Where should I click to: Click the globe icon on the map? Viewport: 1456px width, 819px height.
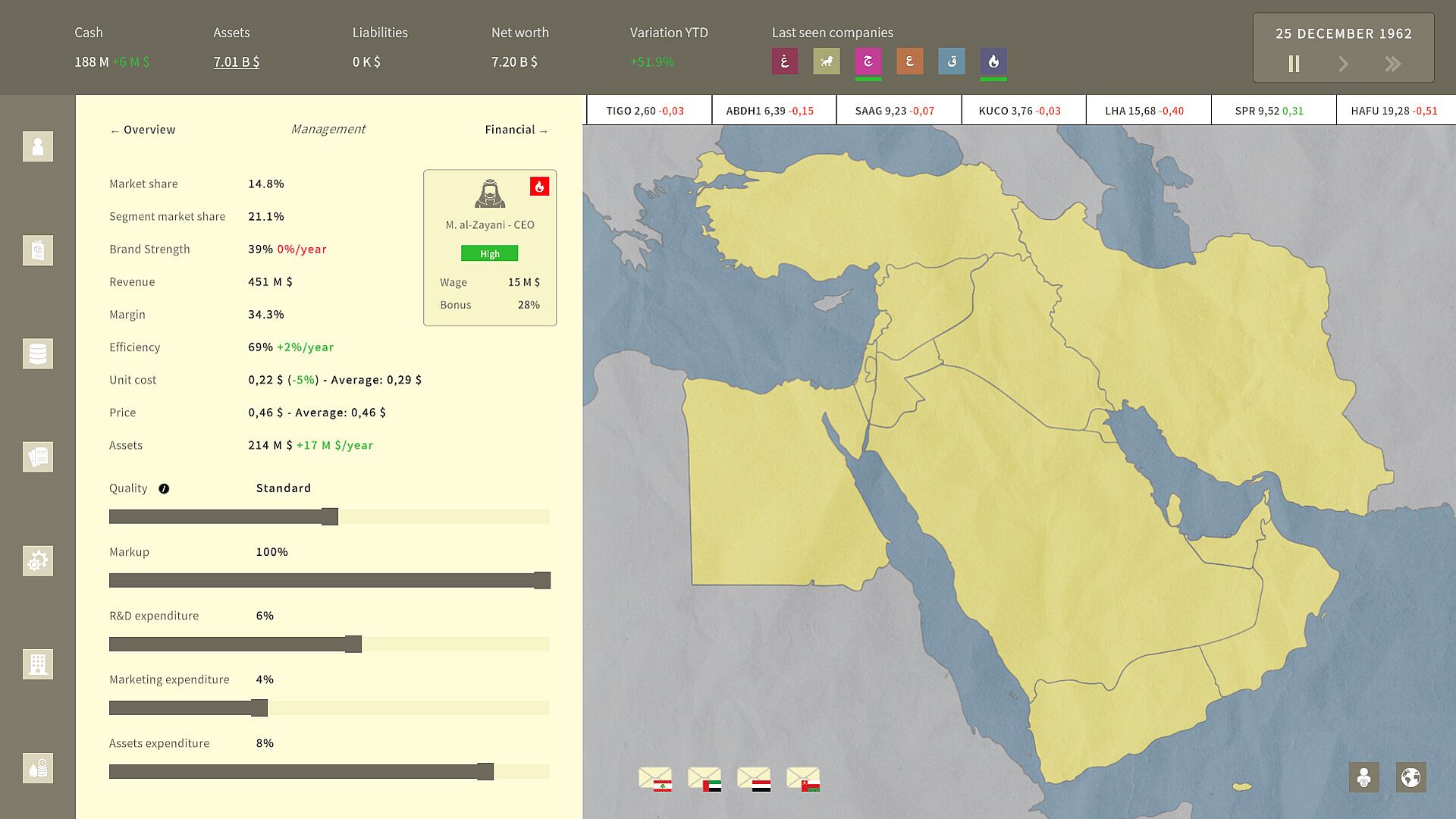coord(1410,777)
